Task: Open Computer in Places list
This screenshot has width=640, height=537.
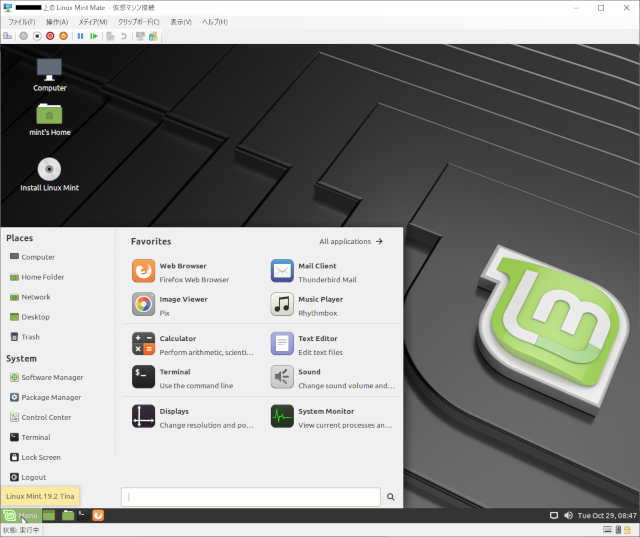Action: [x=32, y=257]
